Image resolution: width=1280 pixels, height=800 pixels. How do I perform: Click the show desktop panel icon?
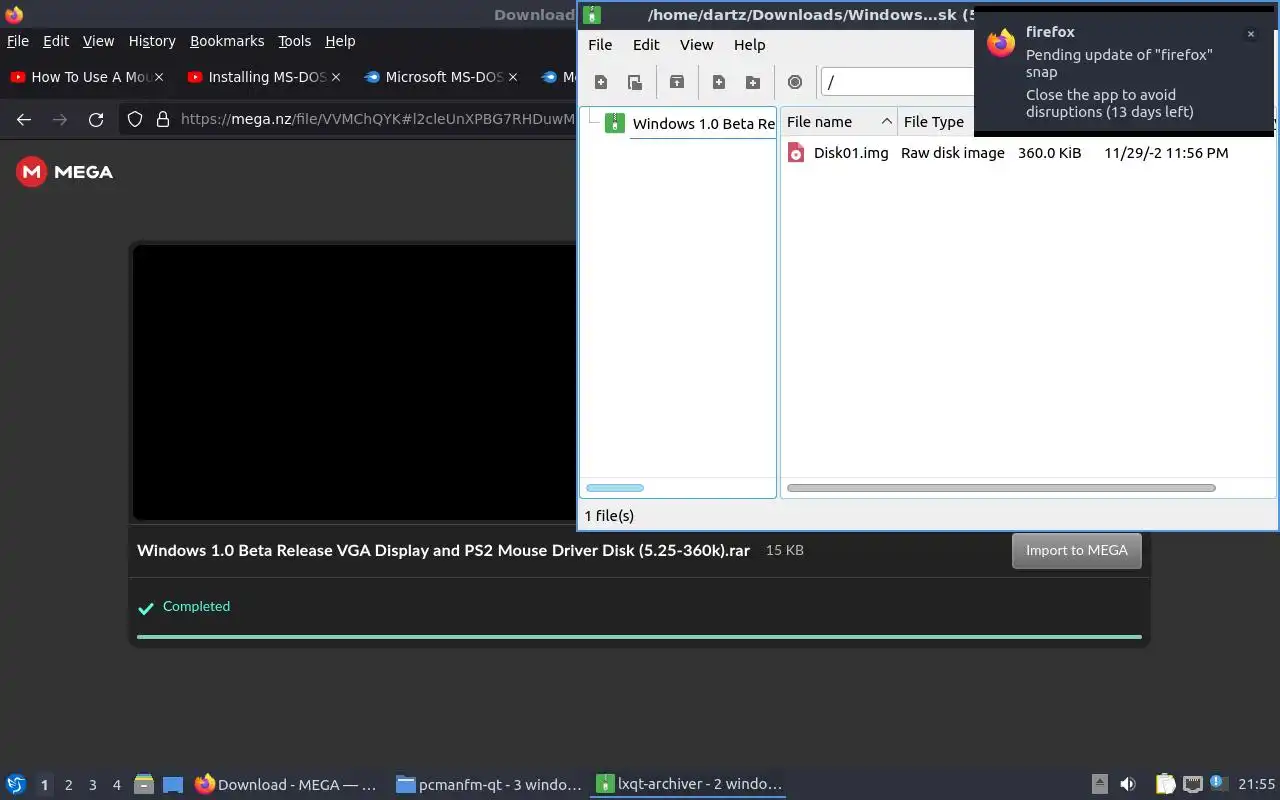pyautogui.click(x=173, y=784)
